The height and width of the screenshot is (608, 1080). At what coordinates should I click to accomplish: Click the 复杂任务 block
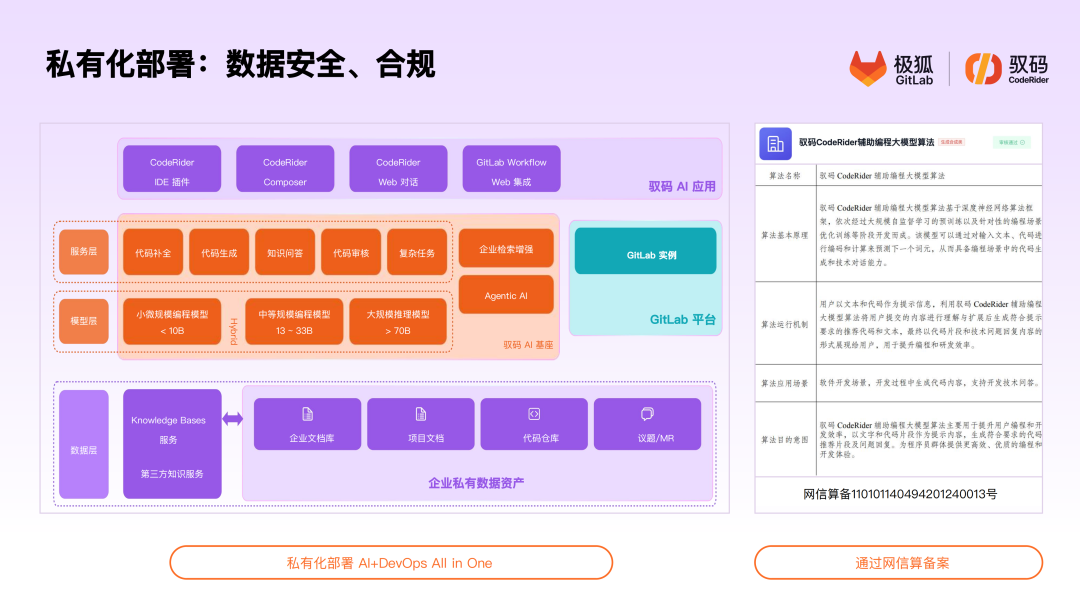click(417, 253)
